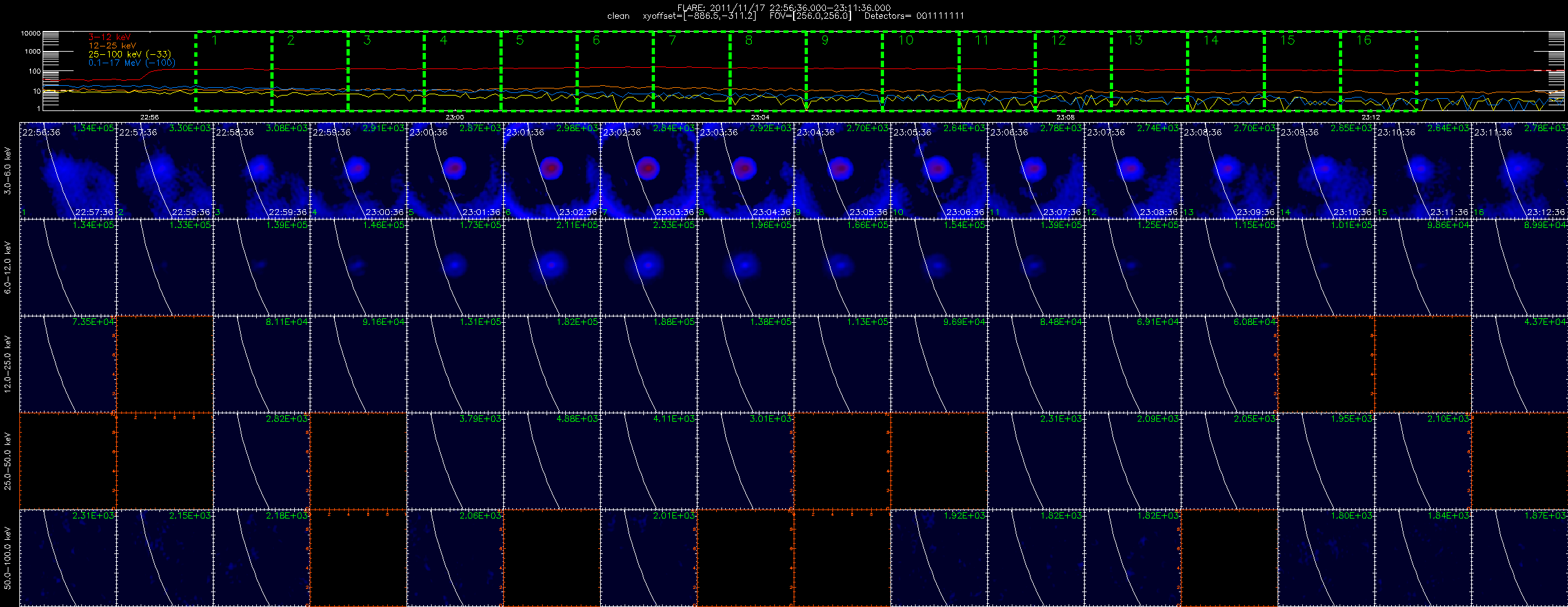Image resolution: width=1568 pixels, height=607 pixels.
Task: Open the 25.0-50.0 keV image labeled 2.82E+03
Action: (261, 461)
